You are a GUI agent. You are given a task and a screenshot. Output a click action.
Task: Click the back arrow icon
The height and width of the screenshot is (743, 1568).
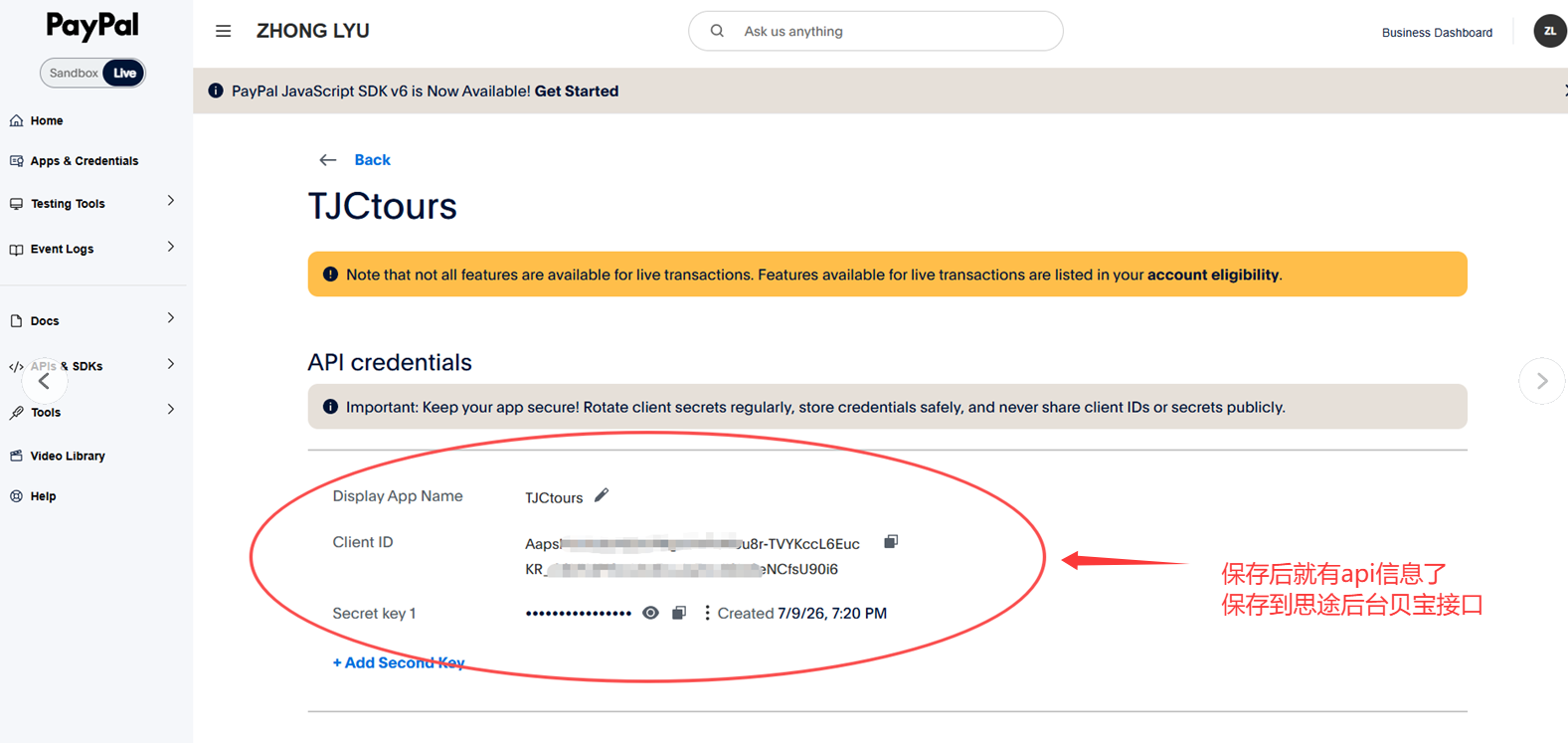(327, 160)
